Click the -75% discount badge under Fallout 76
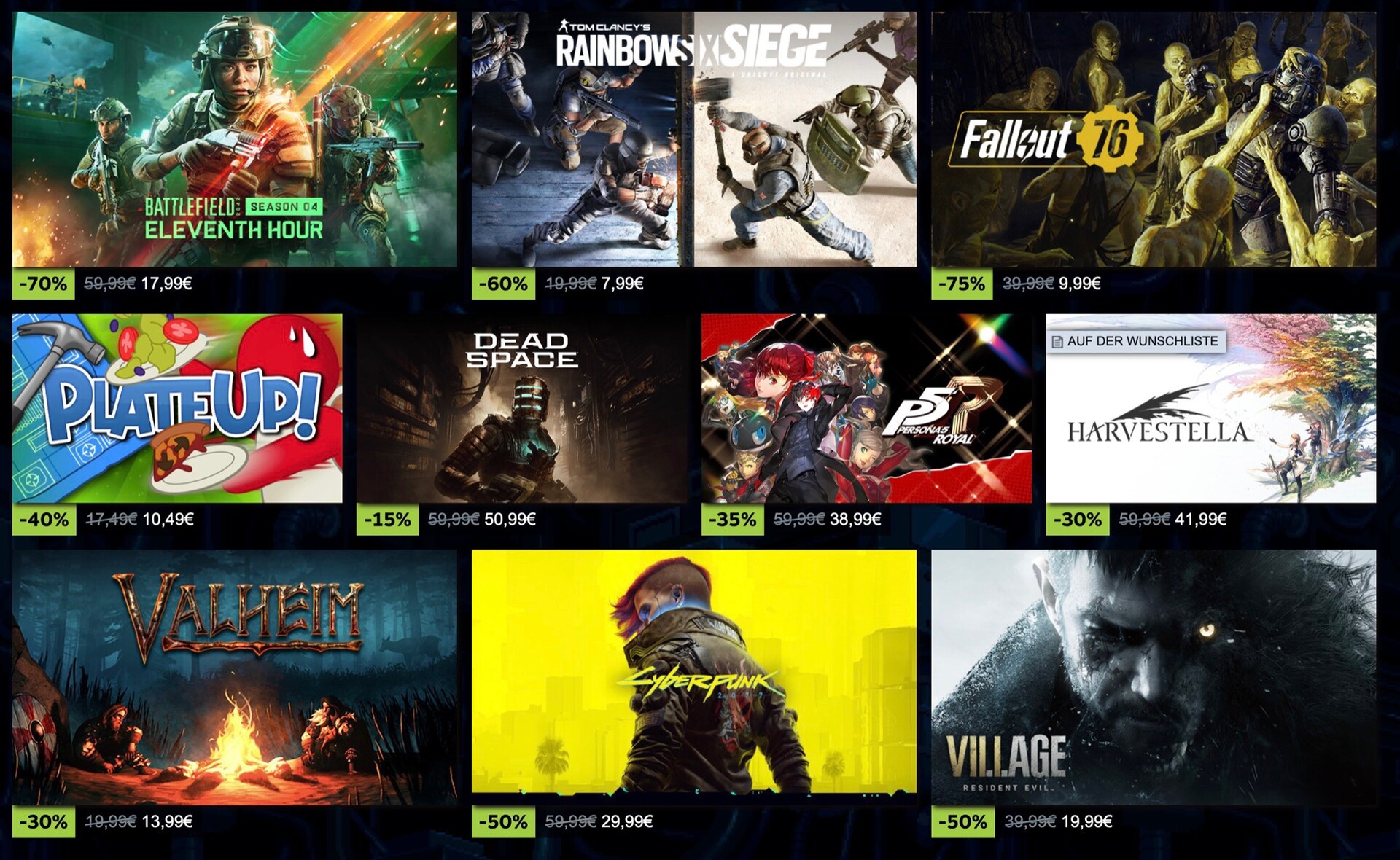This screenshot has width=1400, height=860. (x=962, y=284)
